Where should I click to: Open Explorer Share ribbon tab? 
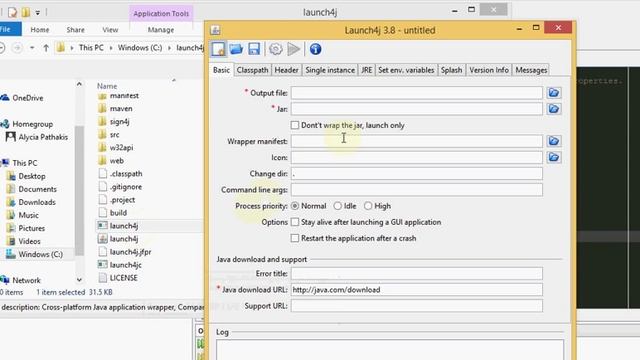(x=76, y=30)
